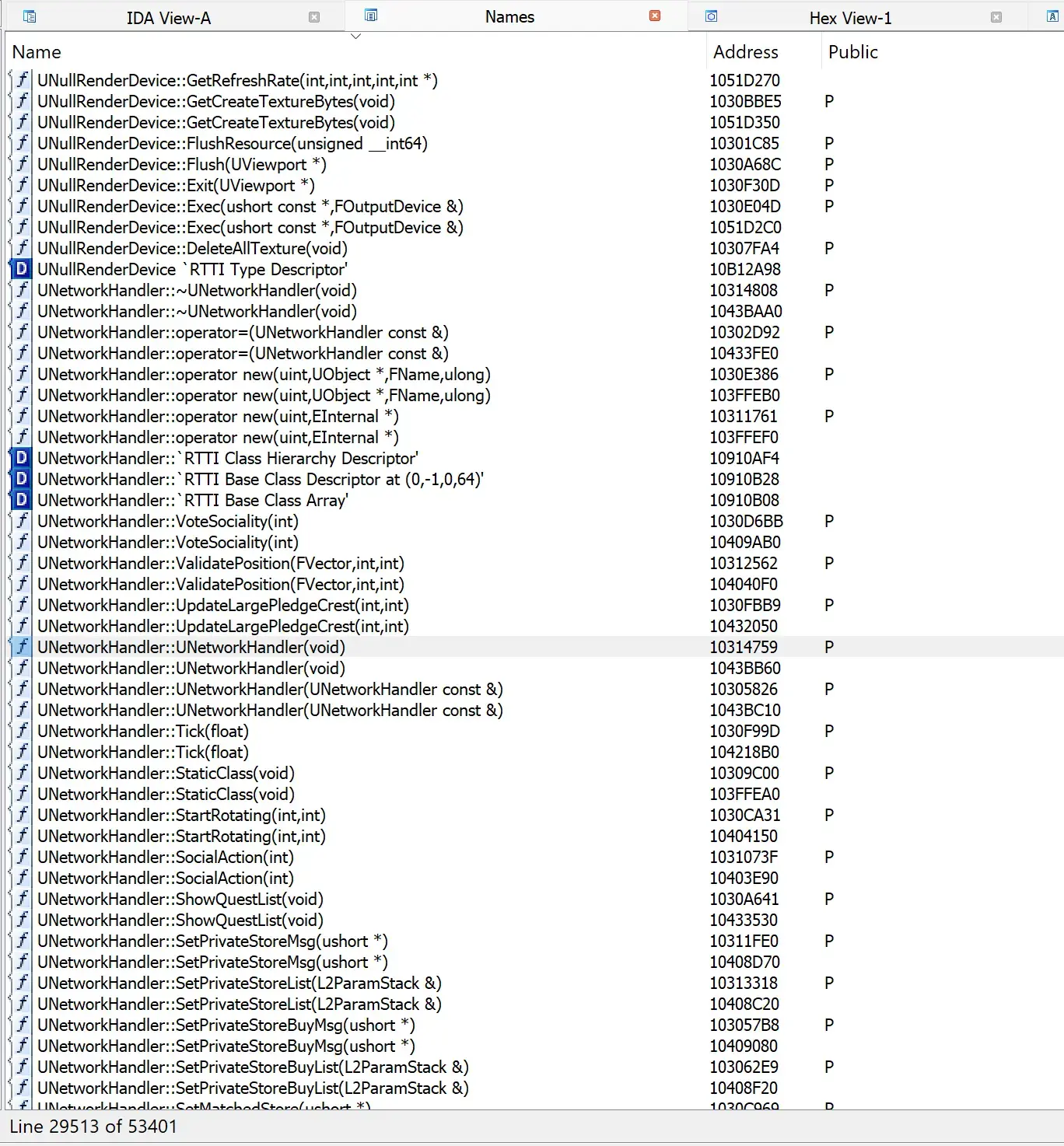Sort list by Public column header
Screen dimensions: 1064x1146
(852, 52)
